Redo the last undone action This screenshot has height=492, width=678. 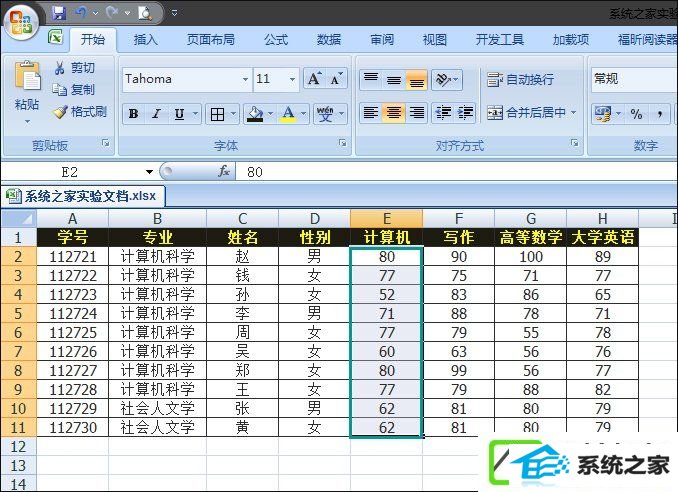tap(112, 13)
